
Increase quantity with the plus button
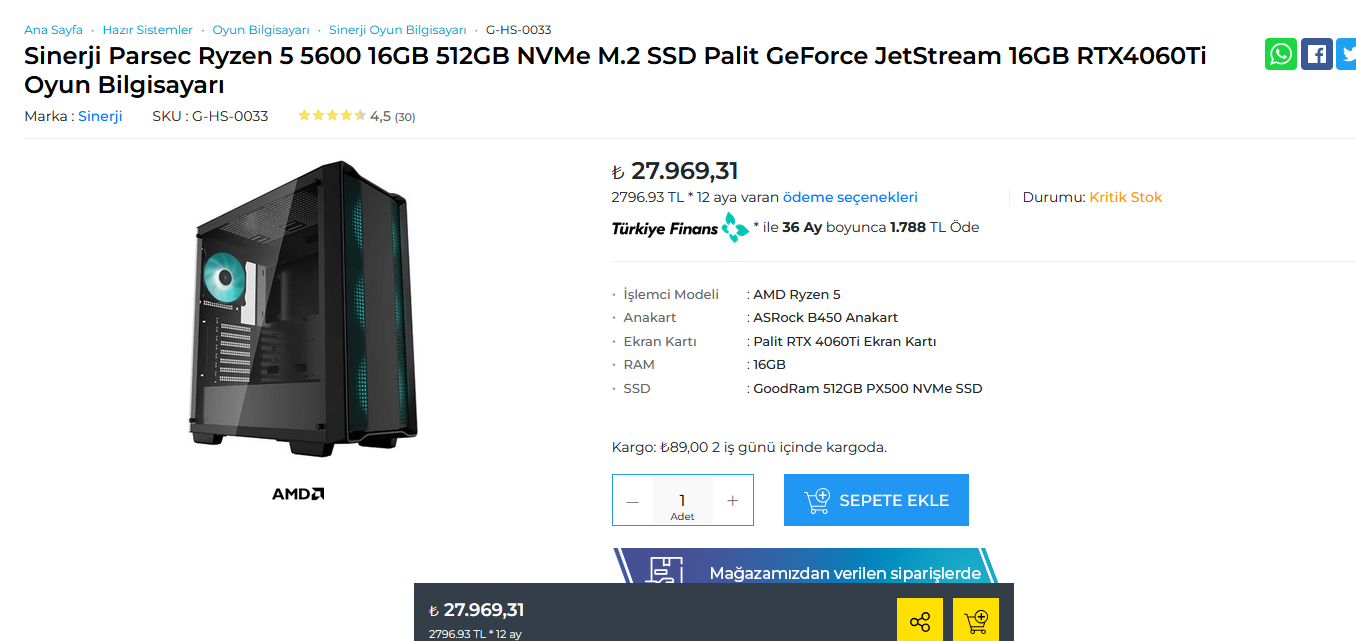click(733, 501)
